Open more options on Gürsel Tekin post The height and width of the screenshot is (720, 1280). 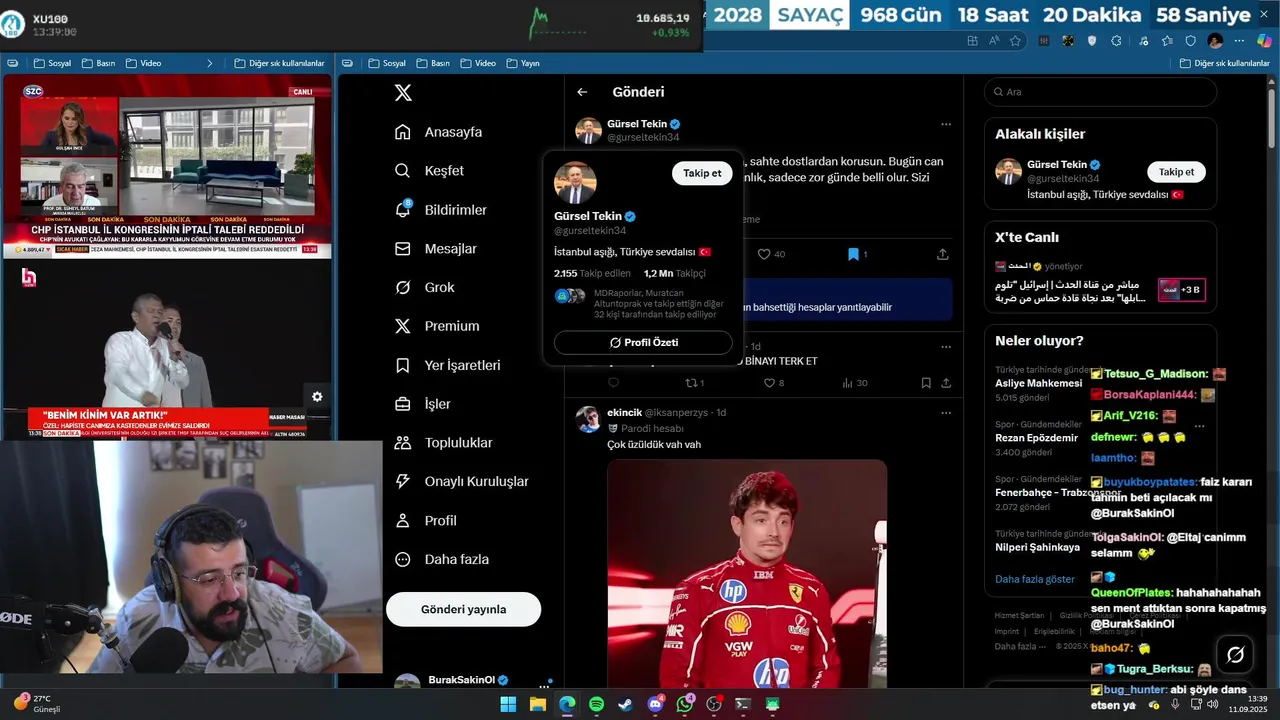click(946, 125)
